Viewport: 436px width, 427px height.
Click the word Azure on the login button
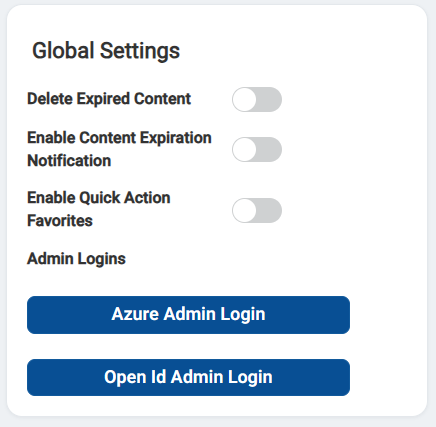point(135,314)
